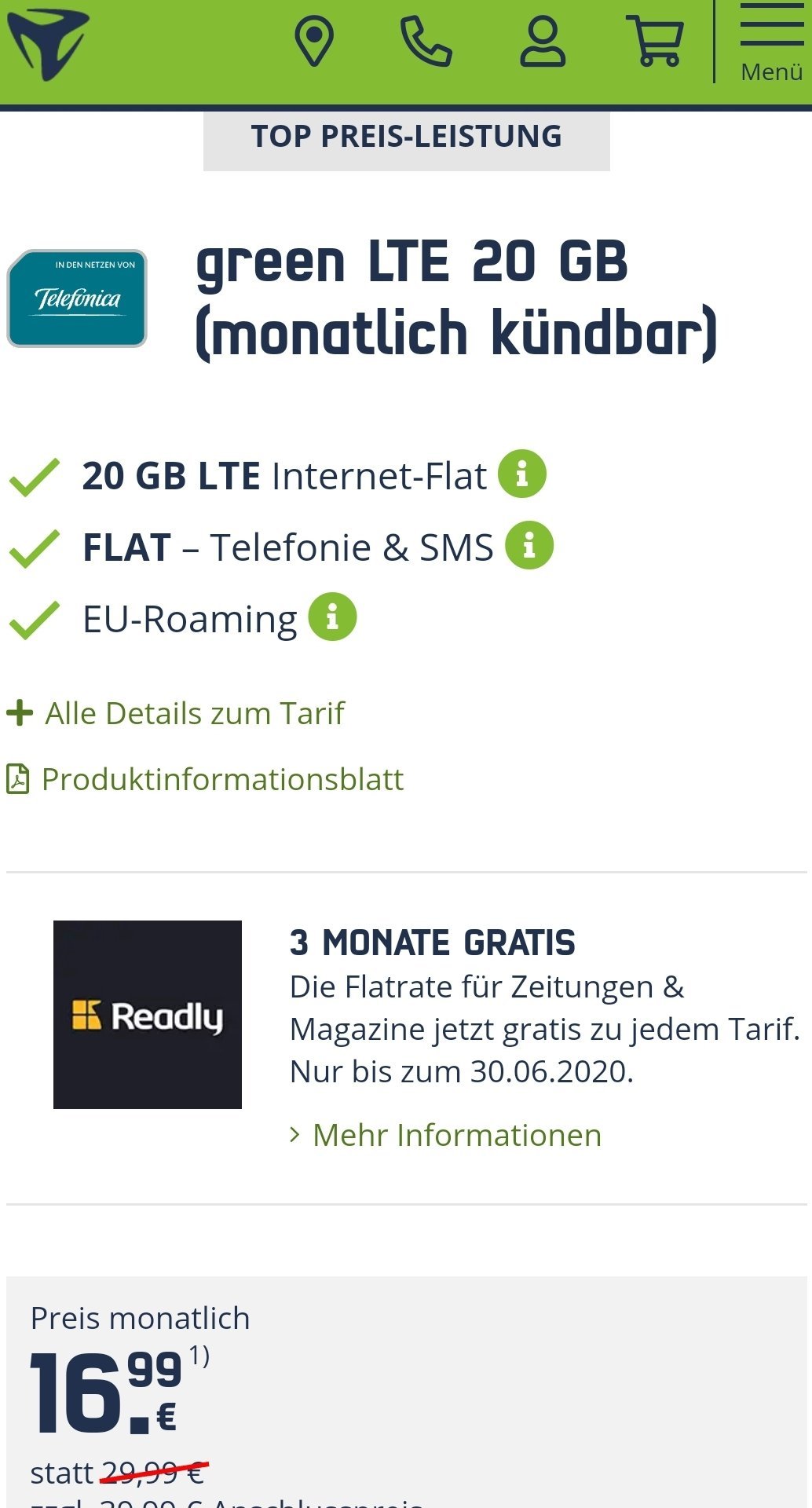
Task: Click the PDF document icon
Action: (18, 779)
